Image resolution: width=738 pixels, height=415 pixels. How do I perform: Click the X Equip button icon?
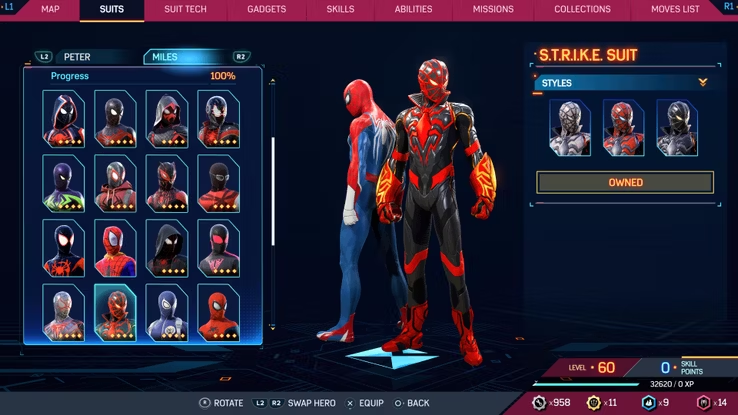(x=350, y=403)
